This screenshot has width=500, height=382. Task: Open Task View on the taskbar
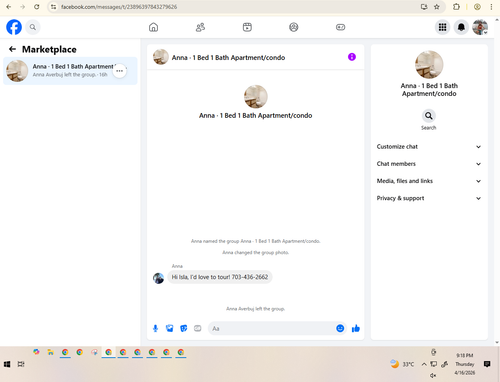(x=21, y=364)
